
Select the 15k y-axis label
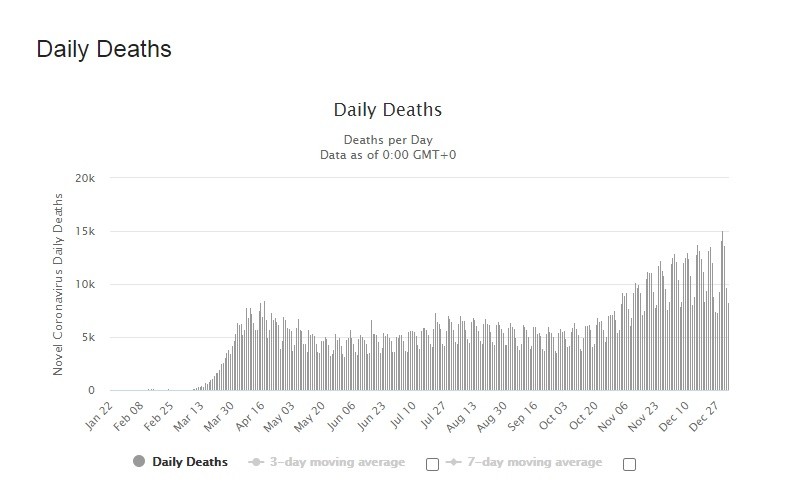83,231
